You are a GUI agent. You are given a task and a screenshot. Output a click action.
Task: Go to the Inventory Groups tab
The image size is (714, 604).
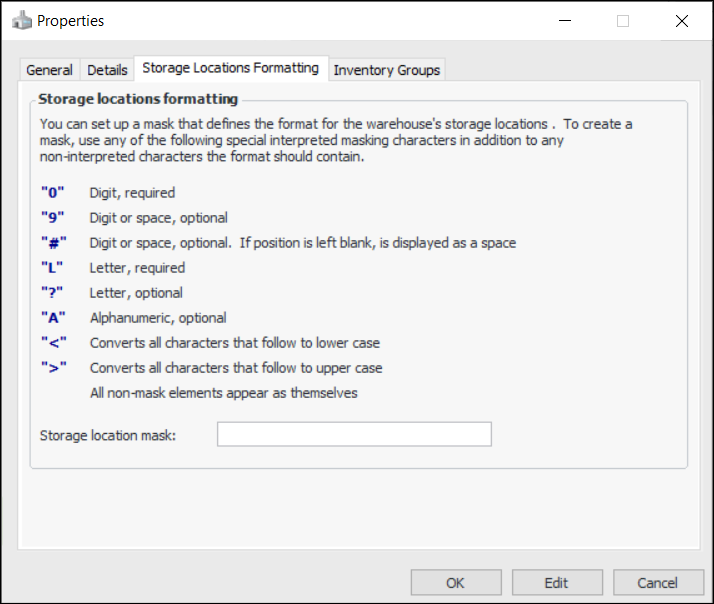point(386,70)
